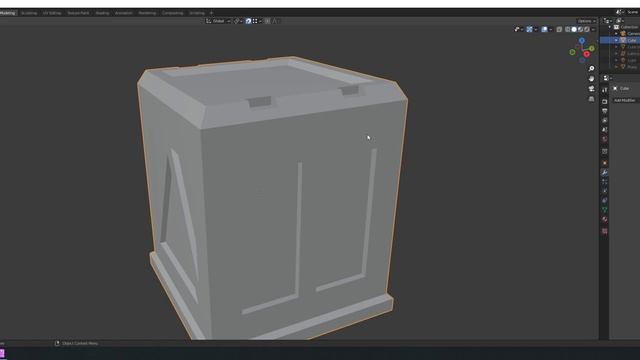This screenshot has width=640, height=360.
Task: Toggle viewport gizmos display
Action: coord(529,29)
